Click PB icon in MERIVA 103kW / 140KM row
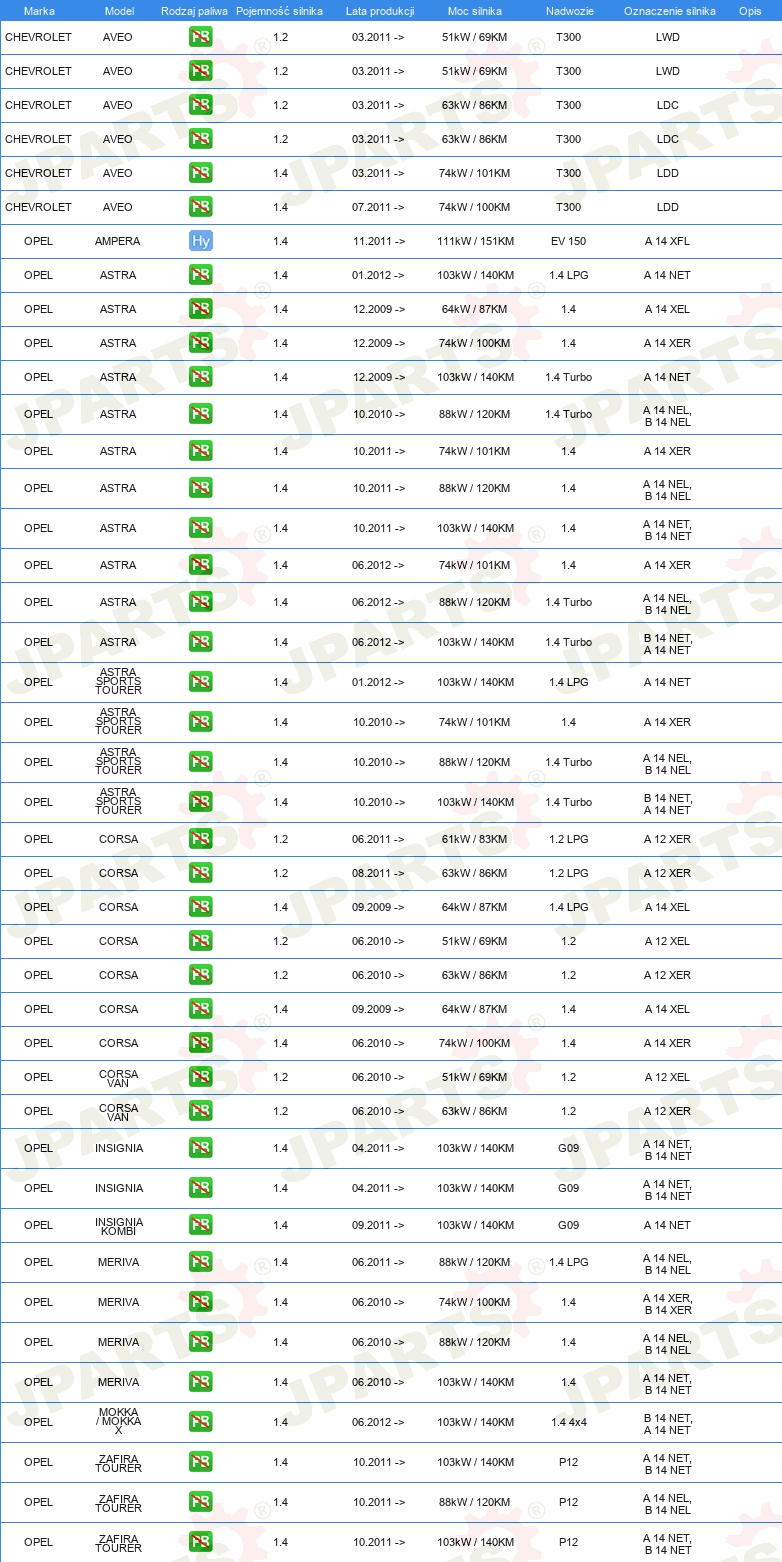 pyautogui.click(x=201, y=1382)
